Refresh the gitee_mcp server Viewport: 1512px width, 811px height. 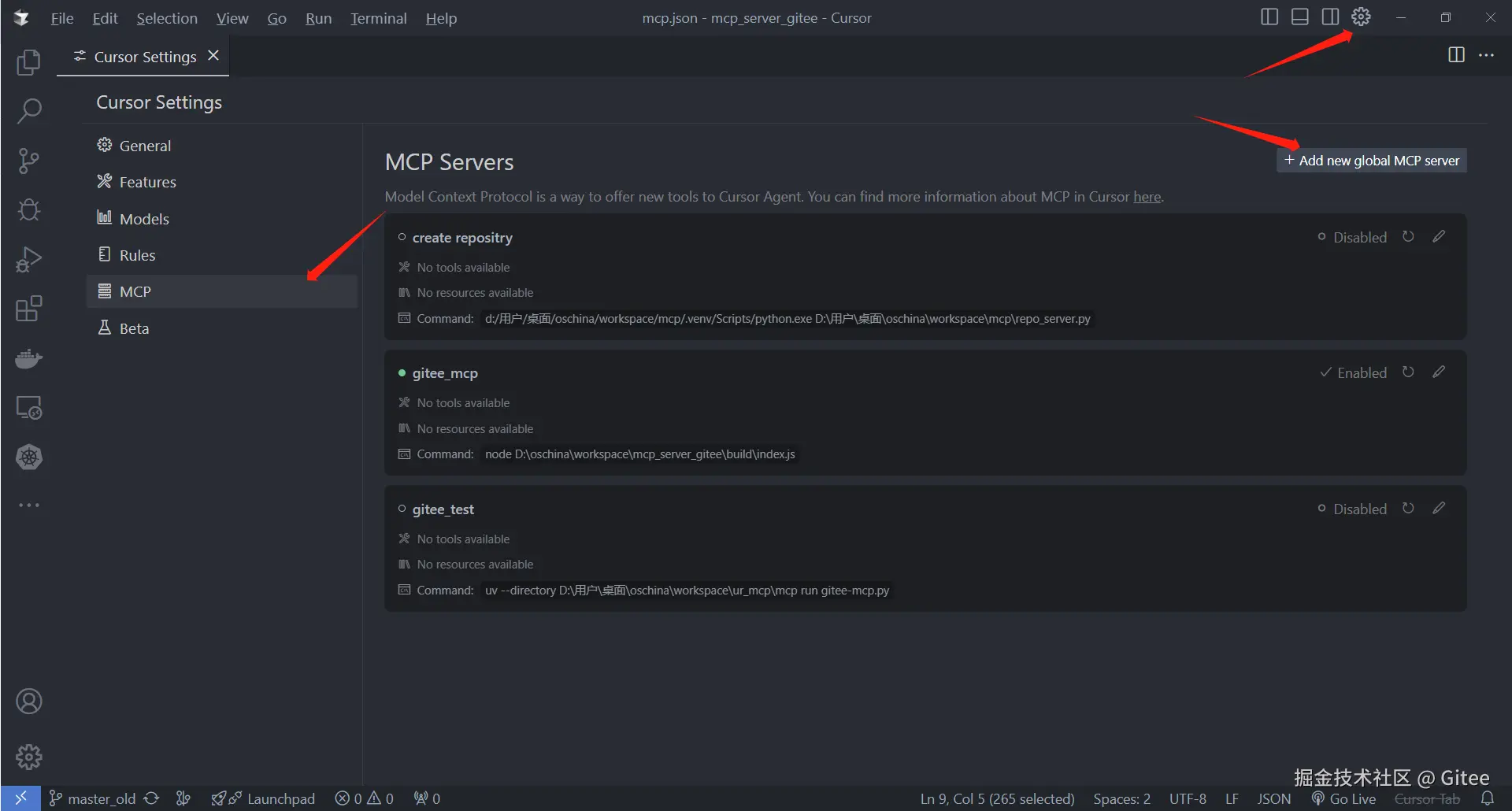(1408, 372)
